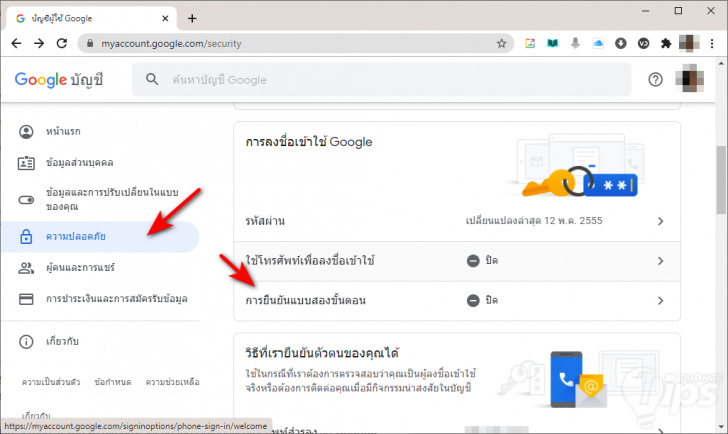This screenshot has height=434, width=728.
Task: Click the chevron on the การยืนยันแบบสองขั้นตอน row
Action: click(x=660, y=301)
